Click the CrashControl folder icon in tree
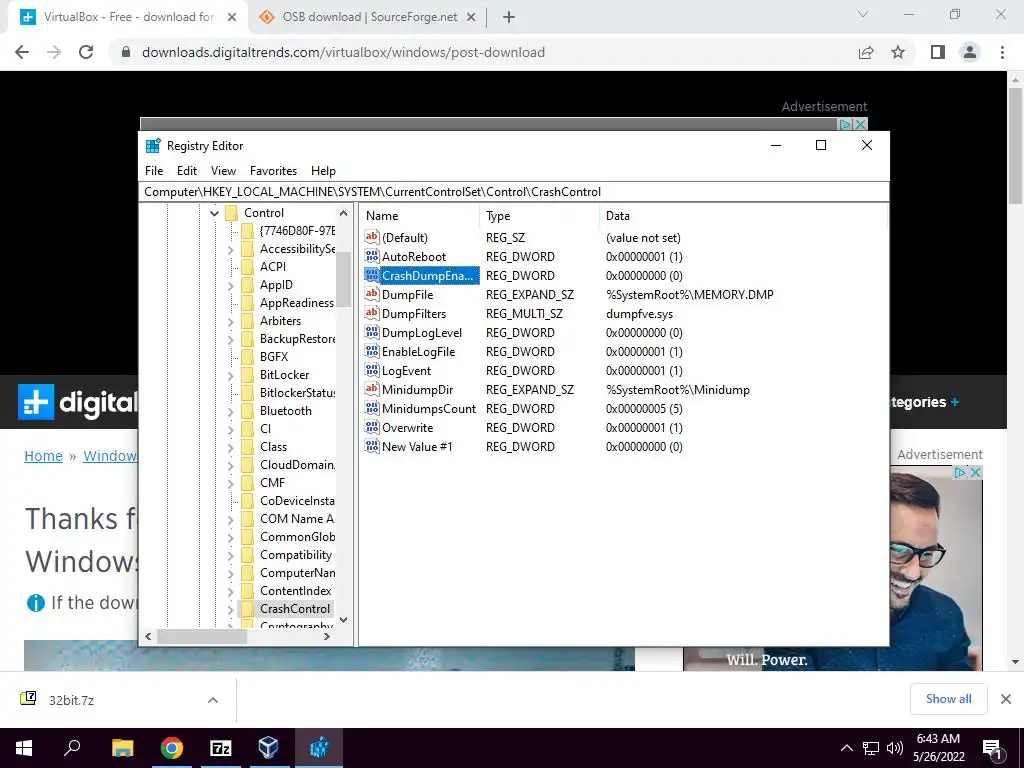 [247, 609]
